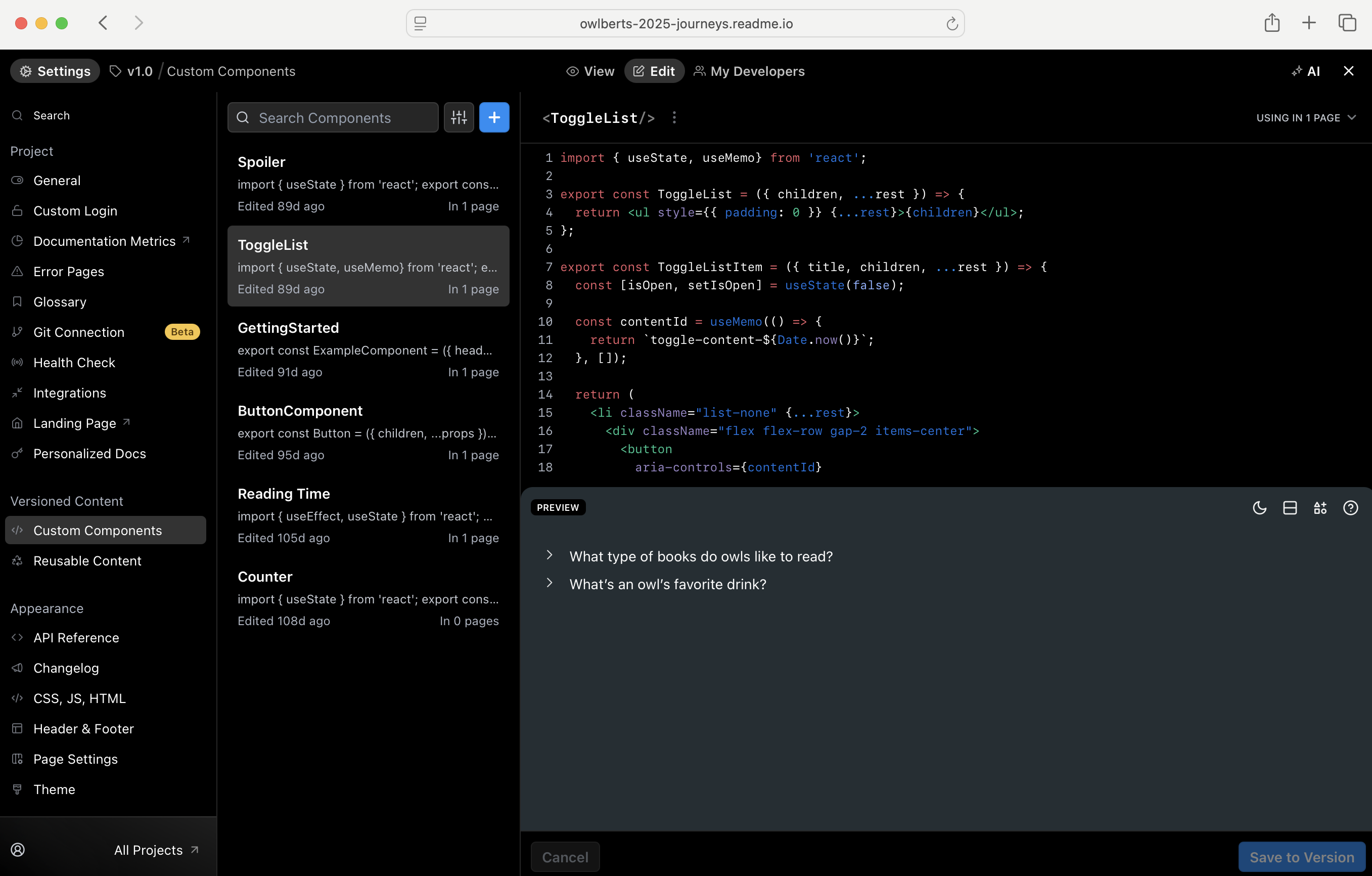
Task: Open preview widgets grid icon
Action: click(x=1320, y=508)
